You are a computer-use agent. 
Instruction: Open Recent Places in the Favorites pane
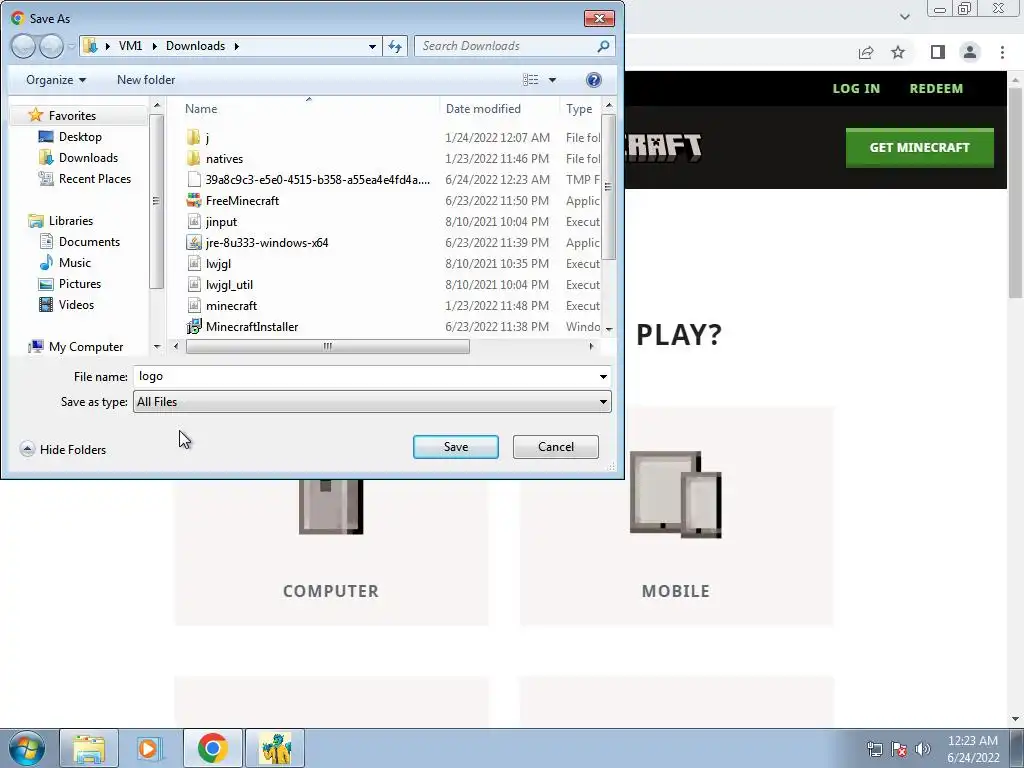coord(94,178)
